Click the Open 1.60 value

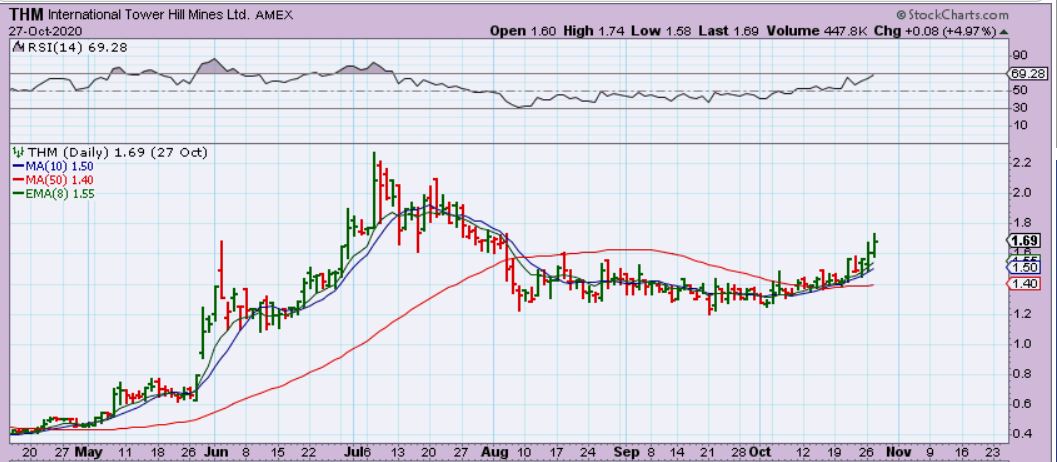[523, 31]
